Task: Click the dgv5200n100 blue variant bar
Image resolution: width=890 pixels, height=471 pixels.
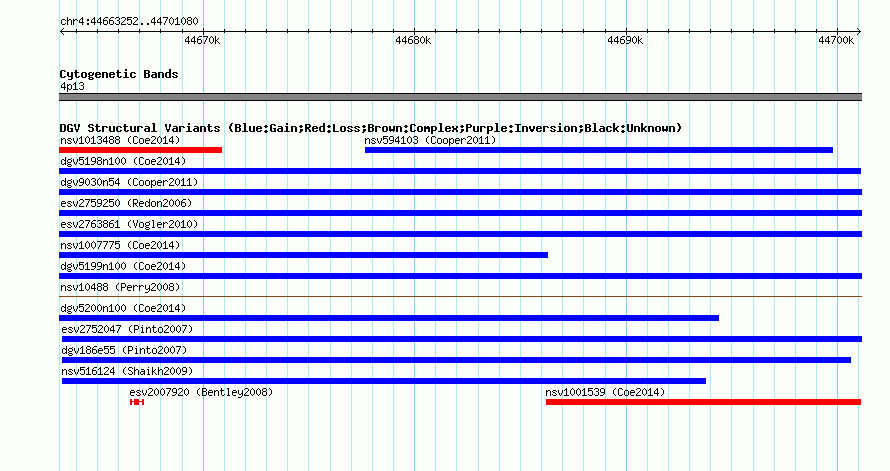Action: pos(389,318)
